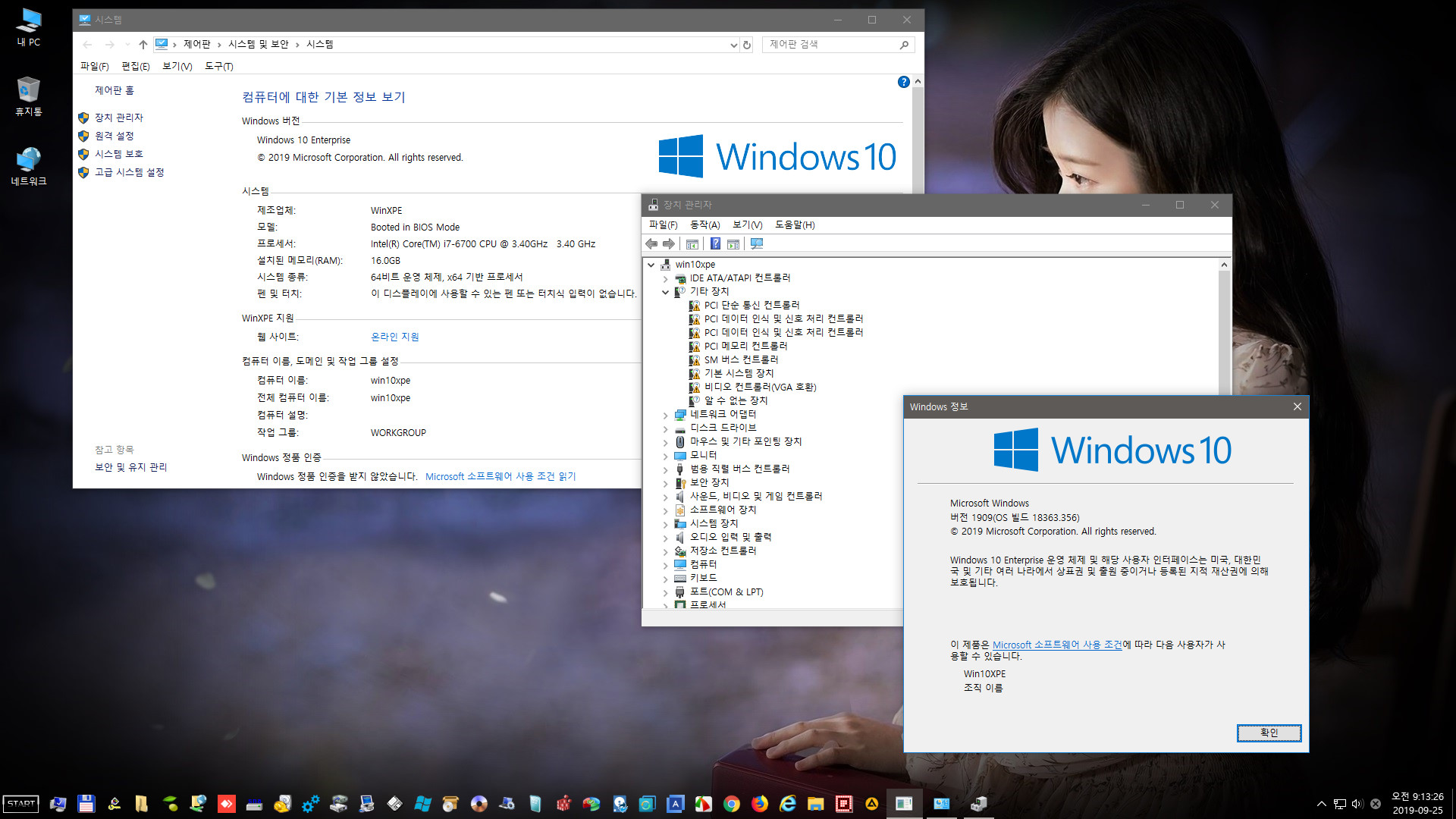Select PCI 메모리 컨트롤러 device
The height and width of the screenshot is (819, 1456).
tap(745, 347)
